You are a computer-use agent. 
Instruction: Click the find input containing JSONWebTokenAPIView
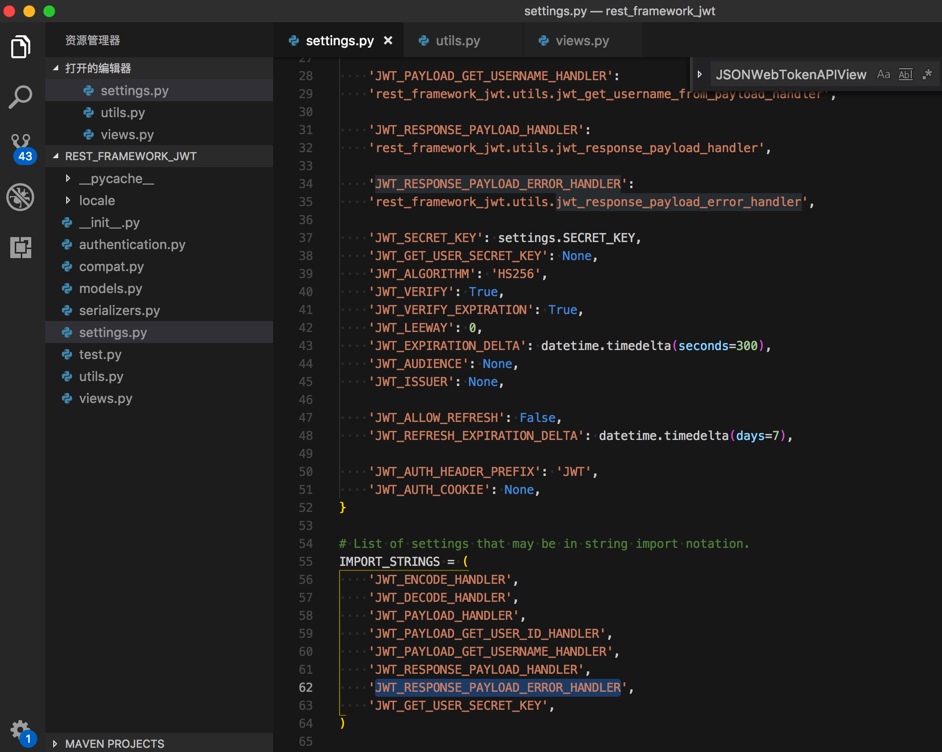[x=790, y=75]
